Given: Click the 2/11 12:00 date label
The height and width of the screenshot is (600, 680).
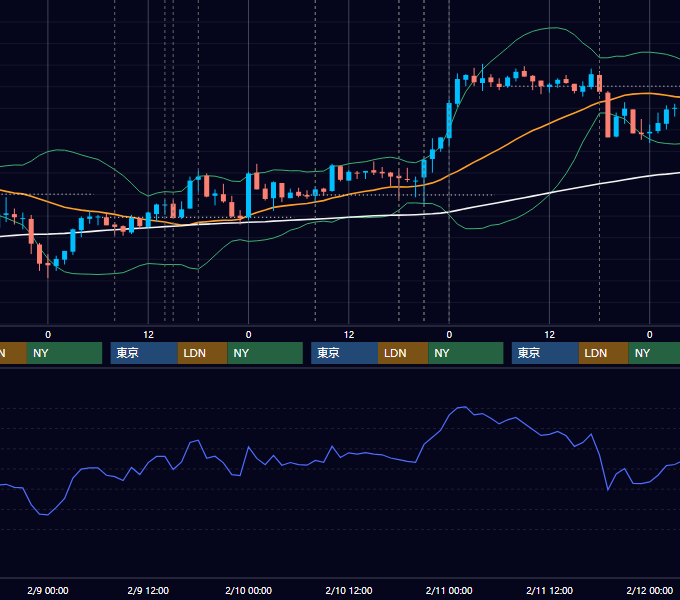Looking at the screenshot, I should [549, 590].
